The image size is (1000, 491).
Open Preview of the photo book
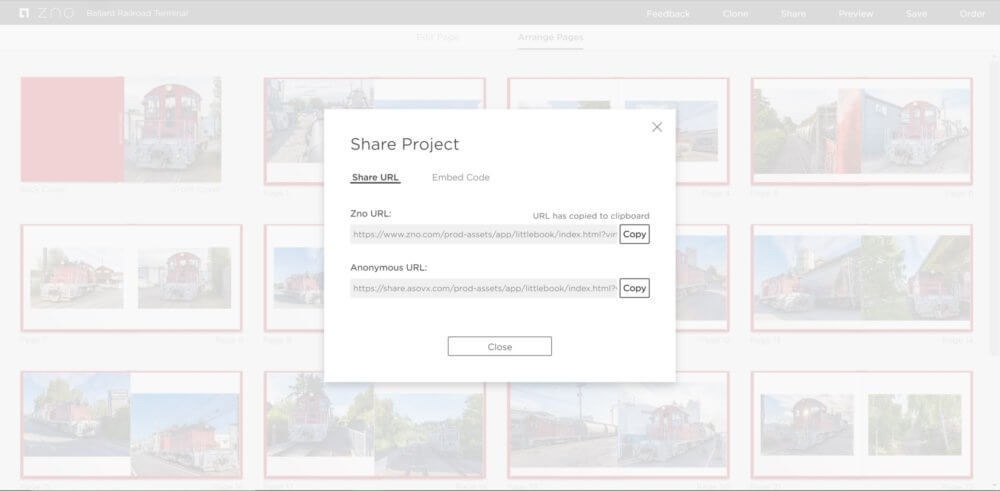(x=855, y=14)
